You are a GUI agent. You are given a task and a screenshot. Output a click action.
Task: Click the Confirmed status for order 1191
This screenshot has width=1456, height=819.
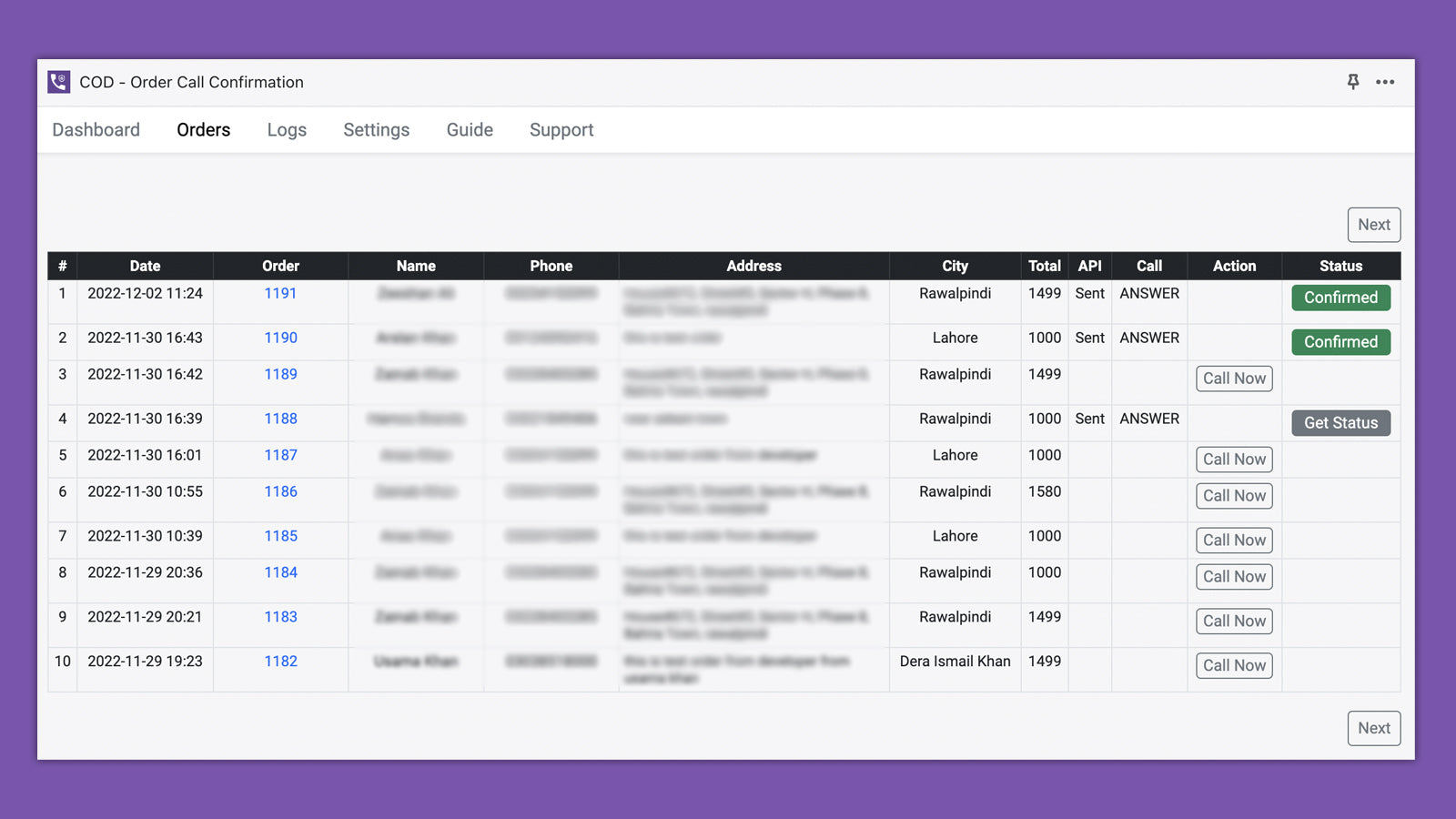tap(1340, 298)
